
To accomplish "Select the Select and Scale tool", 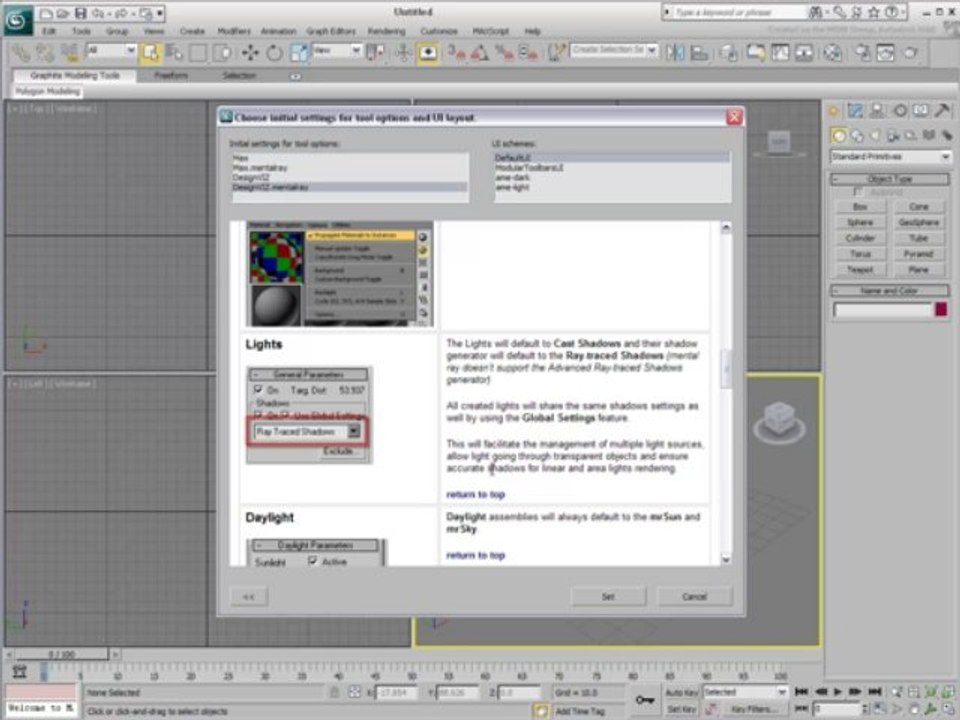I will coord(299,53).
